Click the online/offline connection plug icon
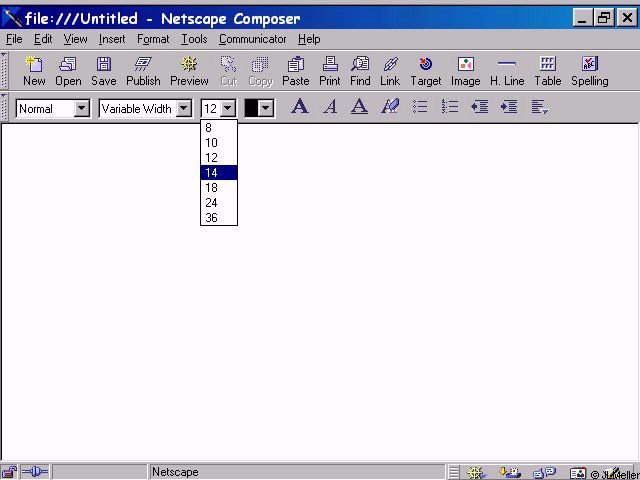Image resolution: width=640 pixels, height=480 pixels. tap(35, 472)
